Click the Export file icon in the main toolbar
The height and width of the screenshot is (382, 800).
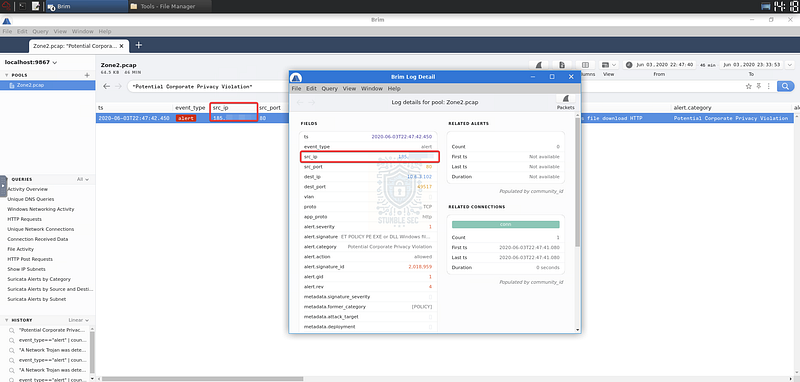tap(562, 65)
